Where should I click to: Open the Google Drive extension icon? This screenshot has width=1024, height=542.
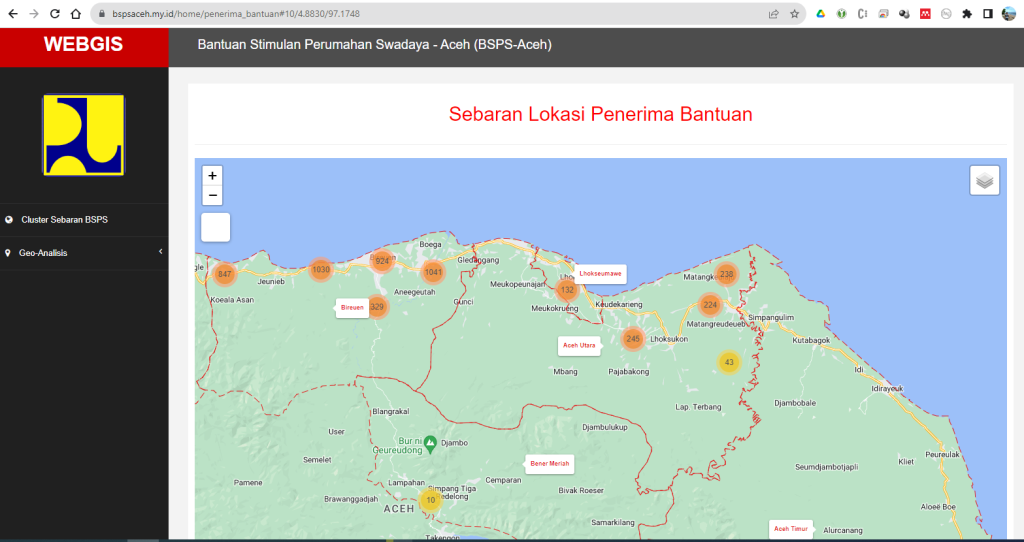[x=821, y=14]
